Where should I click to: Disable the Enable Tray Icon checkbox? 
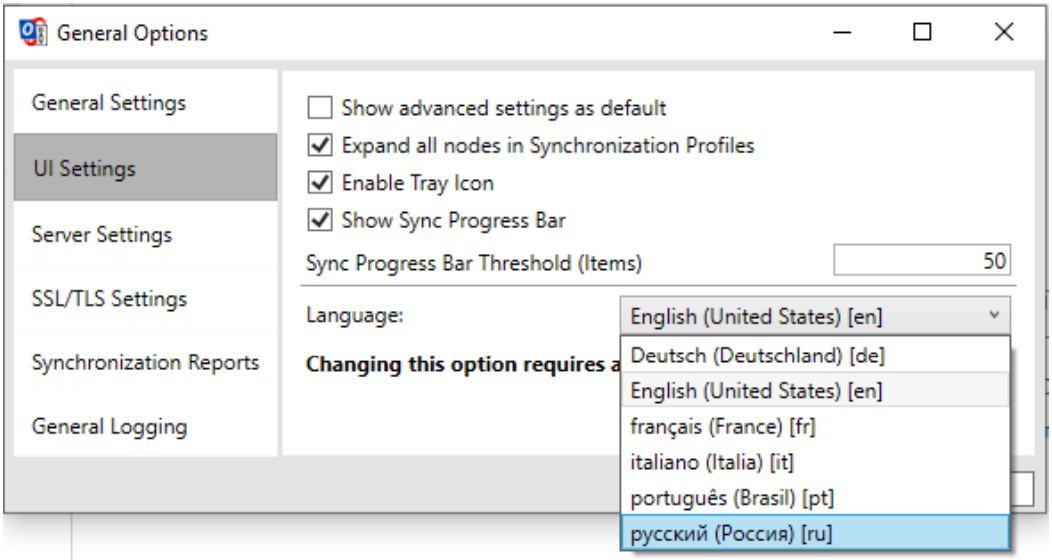click(320, 184)
